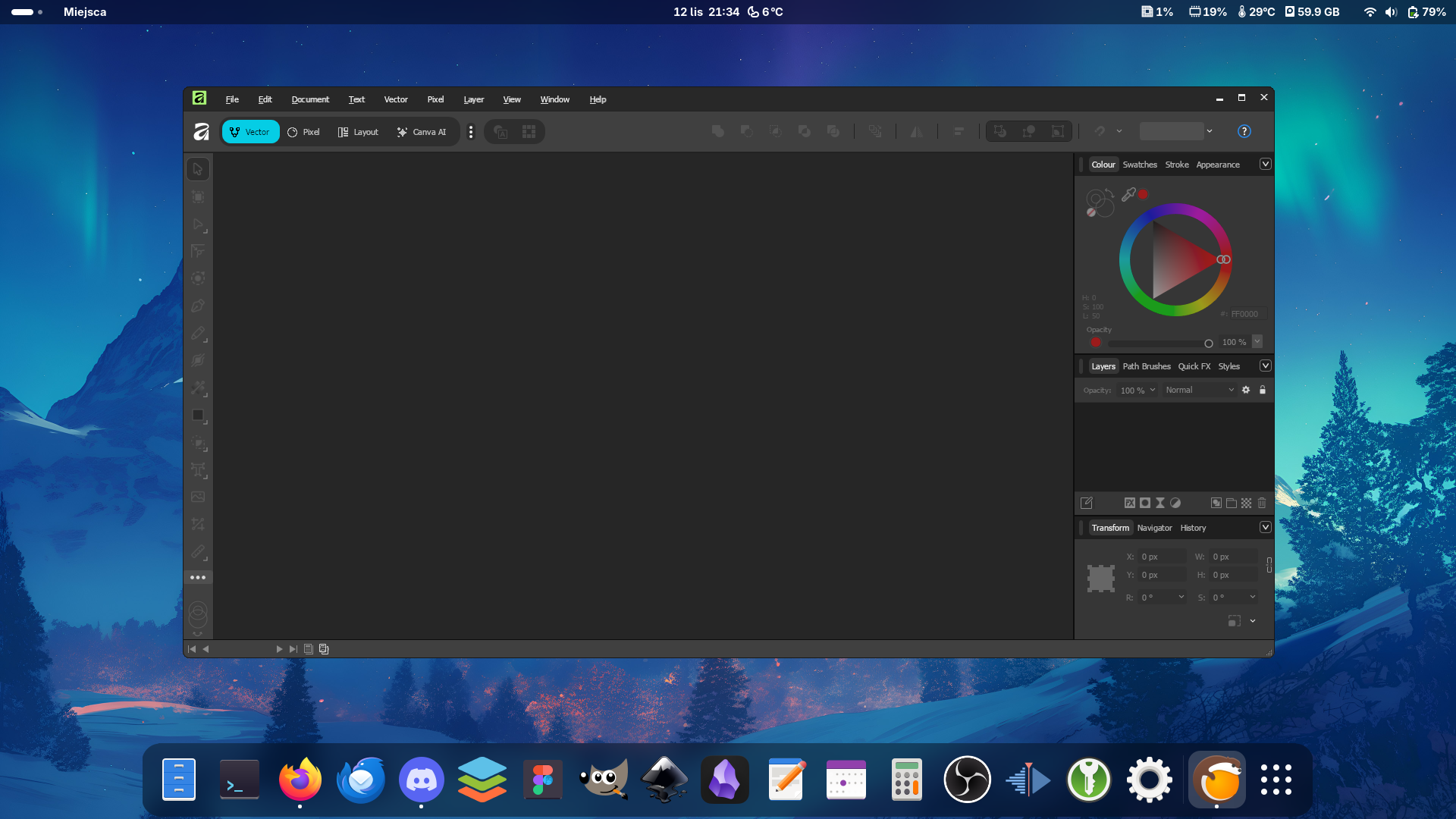Click the layer FX icon

point(1129,503)
